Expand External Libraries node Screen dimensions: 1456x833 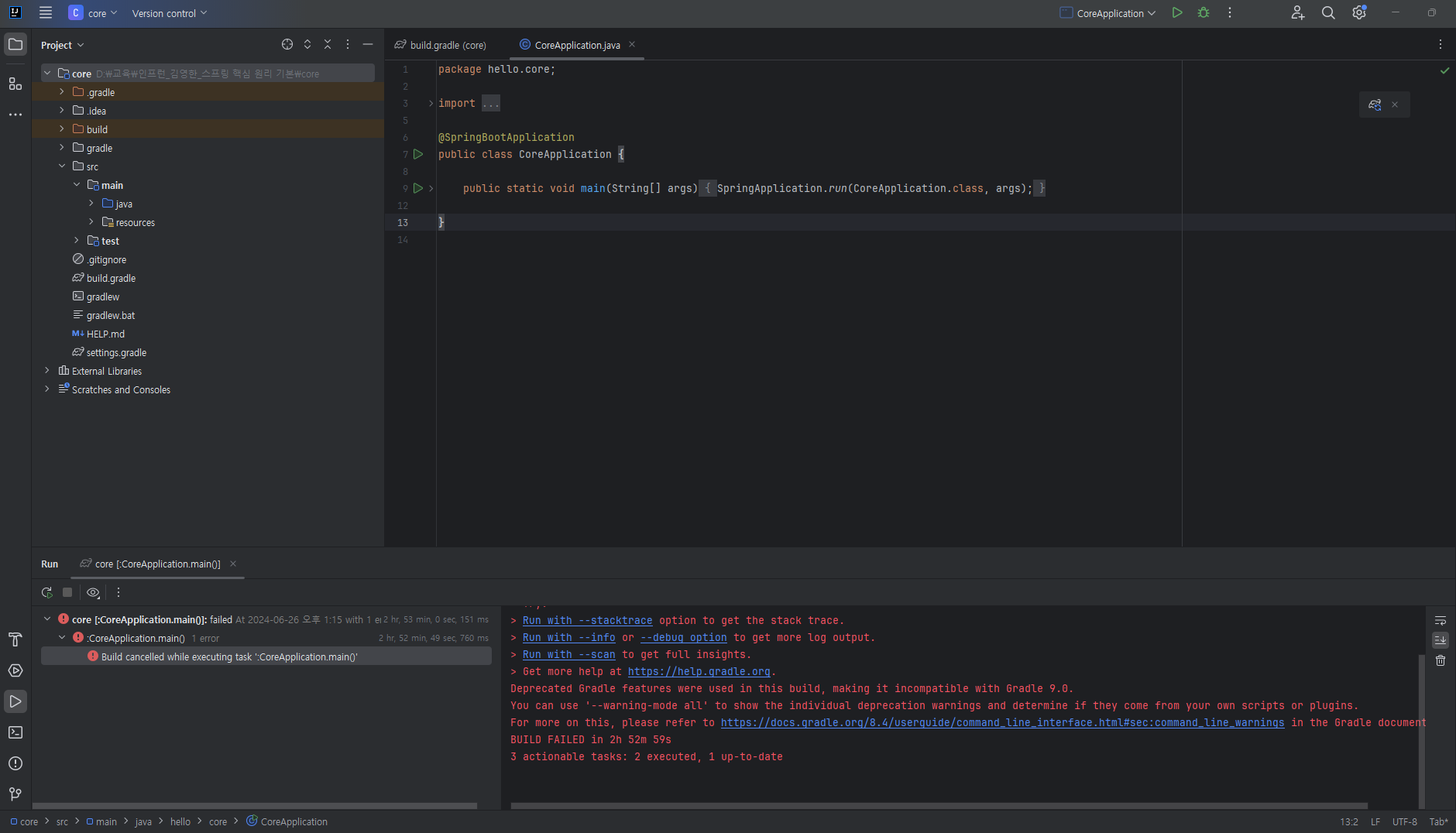pyautogui.click(x=47, y=371)
